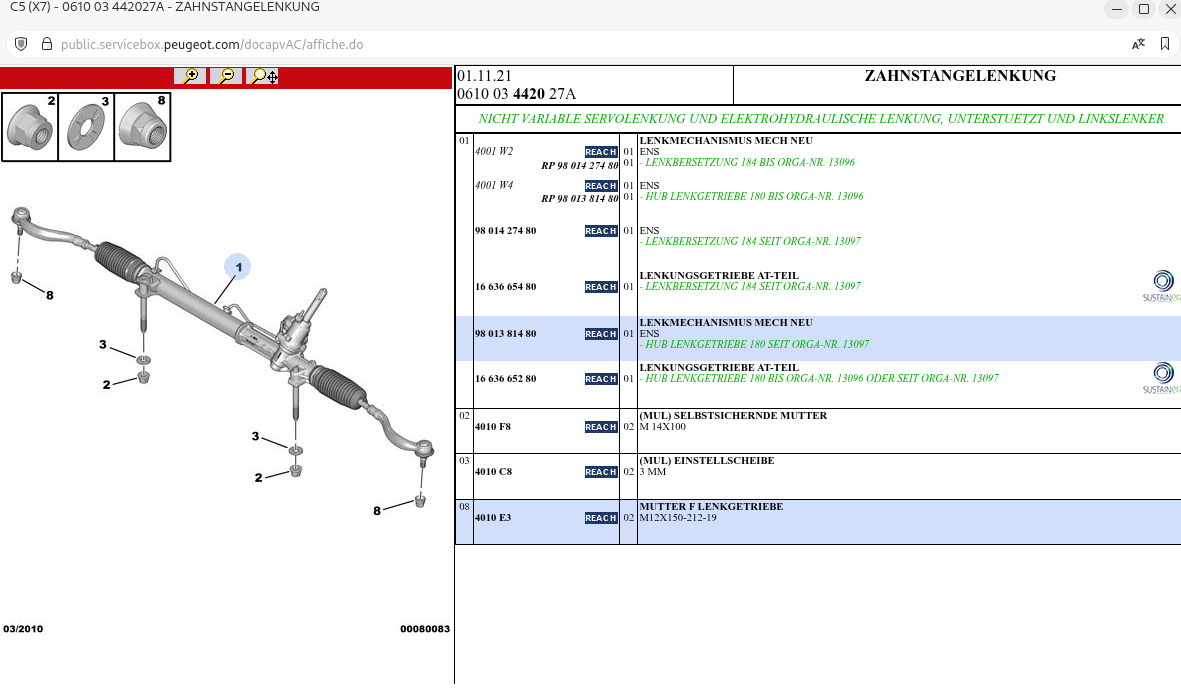Select part number 4001 W4

(x=494, y=185)
